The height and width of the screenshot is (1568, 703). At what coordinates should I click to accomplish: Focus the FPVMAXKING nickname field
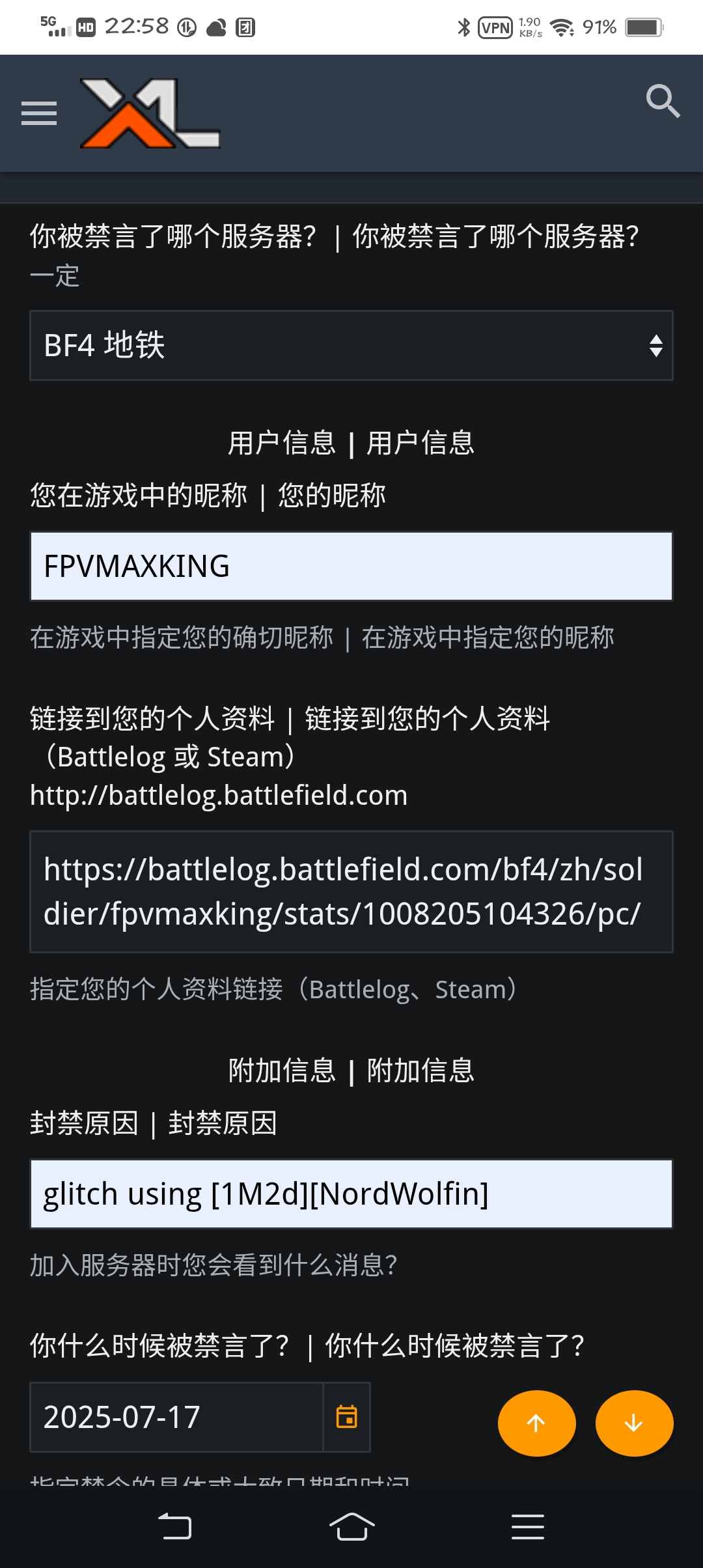pos(351,566)
